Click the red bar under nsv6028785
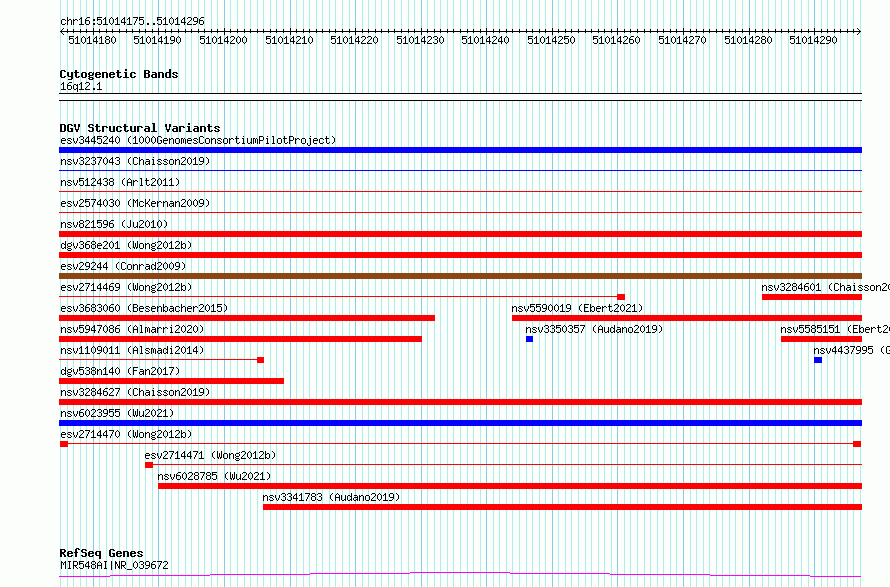Screen dimensions: 890x587 (510, 486)
